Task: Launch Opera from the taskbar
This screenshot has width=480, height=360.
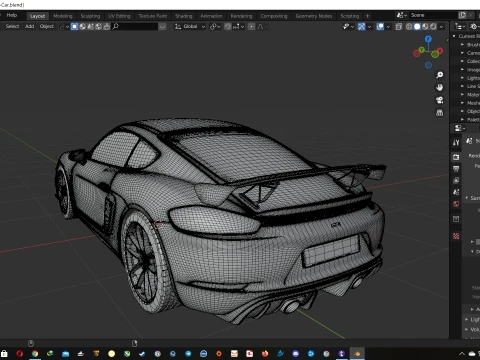Action: pos(20,354)
